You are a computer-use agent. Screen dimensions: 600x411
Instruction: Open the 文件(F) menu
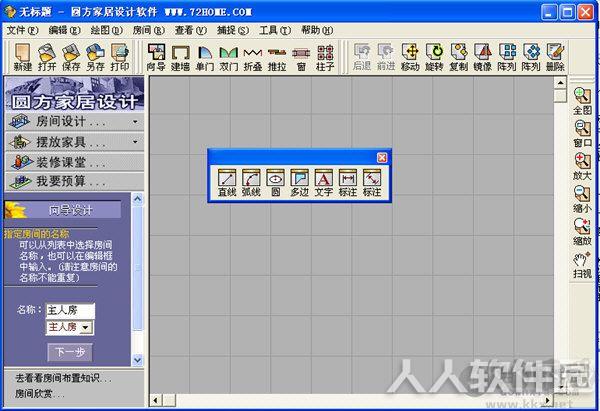tap(23, 30)
